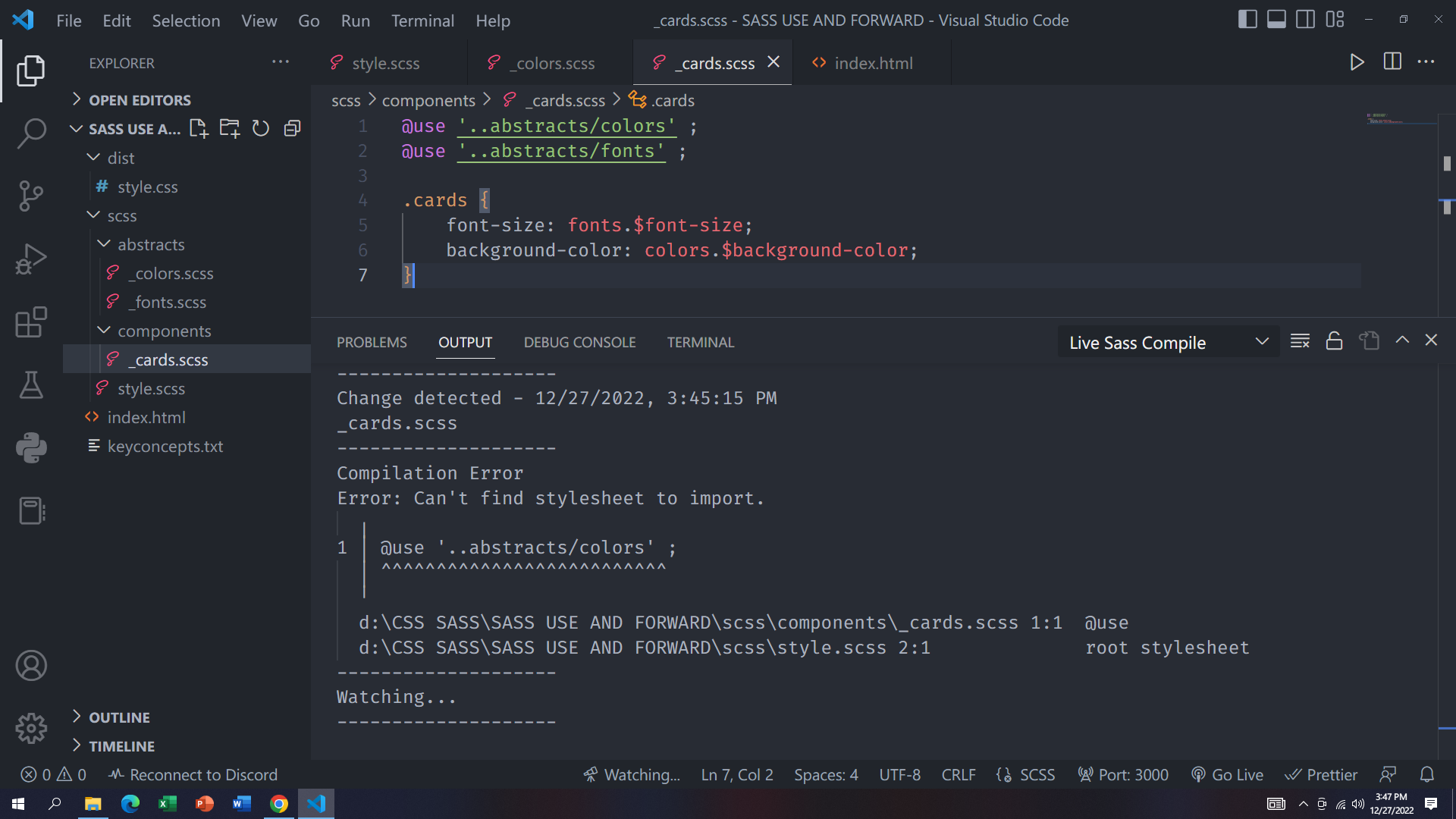Change end of line sequence CRLF
The image size is (1456, 819).
[959, 775]
